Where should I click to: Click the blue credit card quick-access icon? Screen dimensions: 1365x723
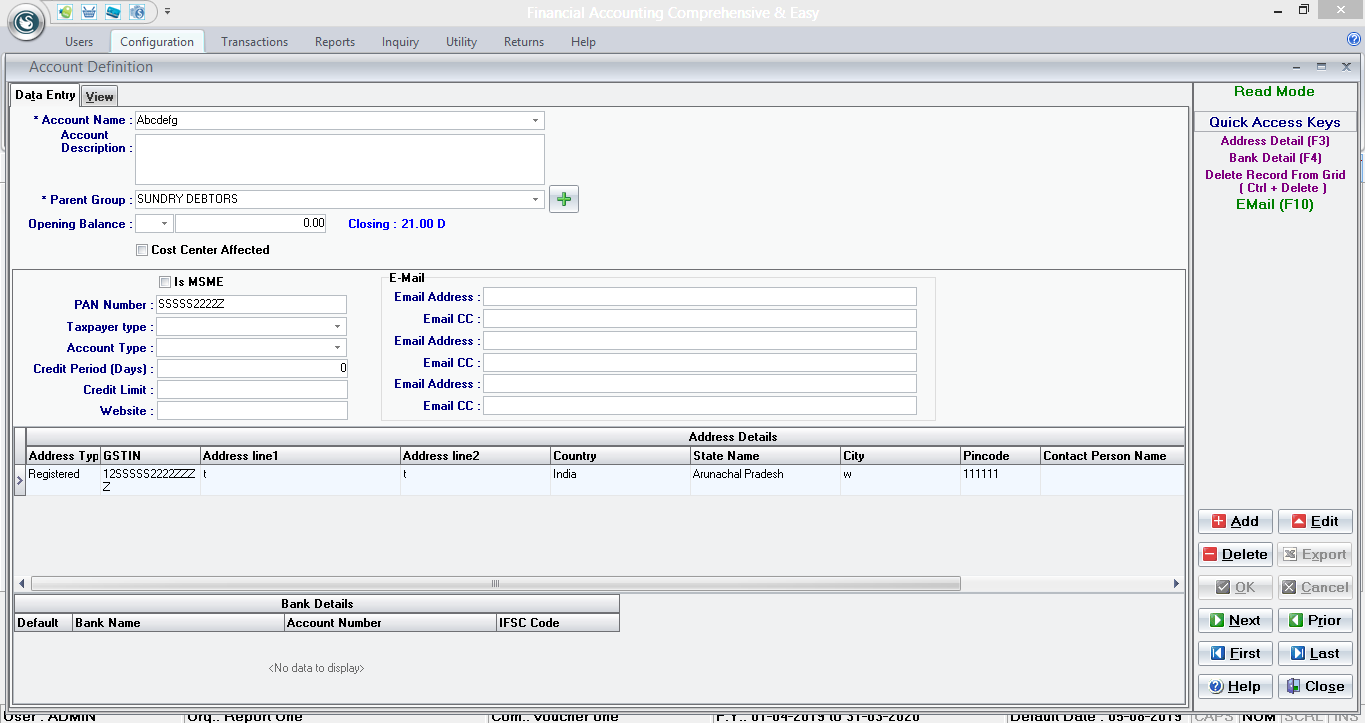tap(114, 12)
